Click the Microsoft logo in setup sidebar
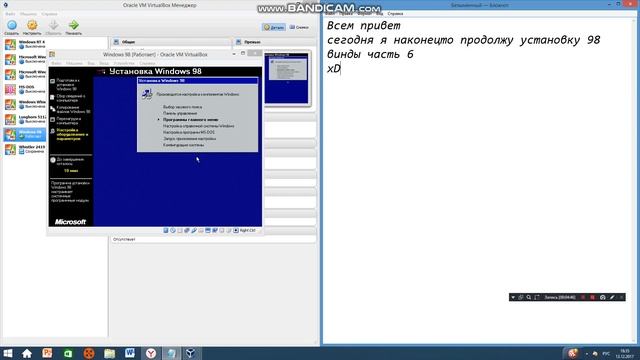The height and width of the screenshot is (360, 640). pos(70,222)
